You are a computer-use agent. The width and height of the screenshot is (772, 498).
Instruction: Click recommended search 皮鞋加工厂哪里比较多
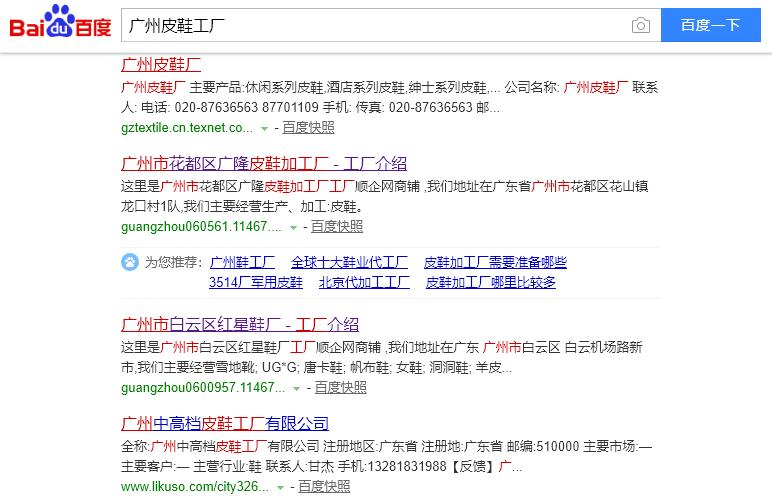(x=491, y=282)
